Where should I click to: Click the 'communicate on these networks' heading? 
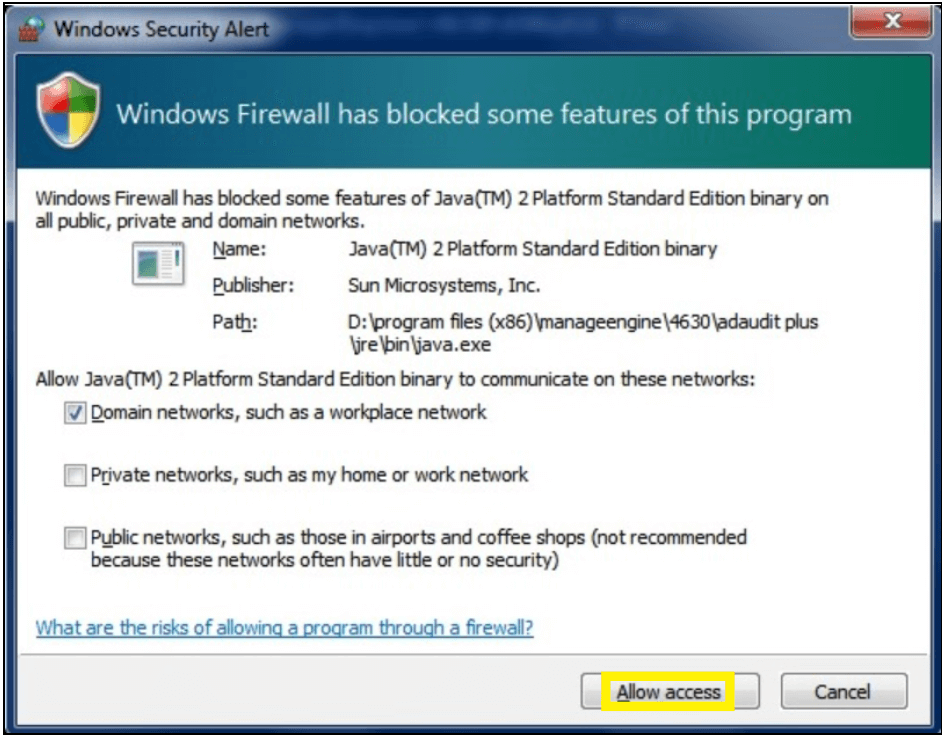[x=395, y=380]
